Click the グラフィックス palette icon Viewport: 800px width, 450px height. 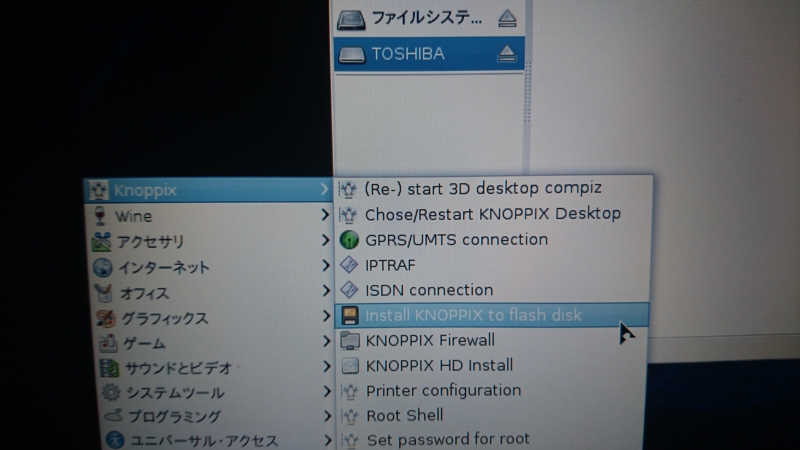pyautogui.click(x=106, y=318)
